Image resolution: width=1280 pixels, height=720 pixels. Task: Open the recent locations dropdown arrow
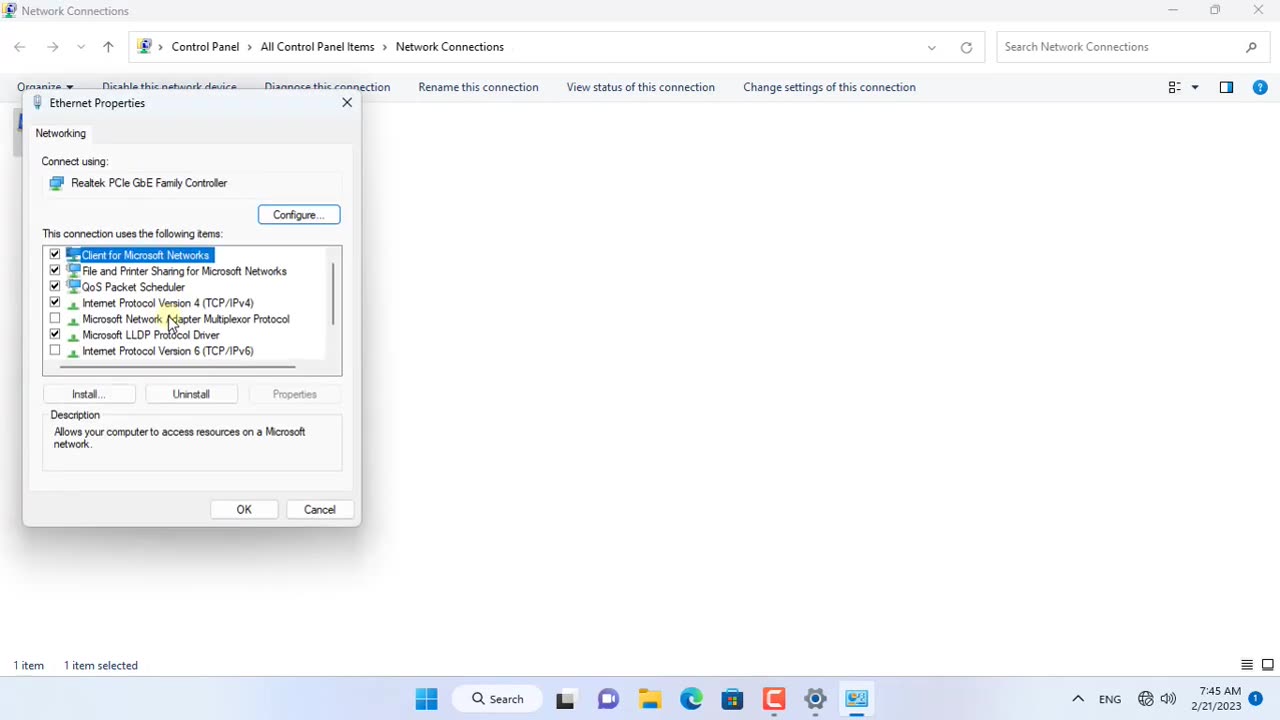81,47
